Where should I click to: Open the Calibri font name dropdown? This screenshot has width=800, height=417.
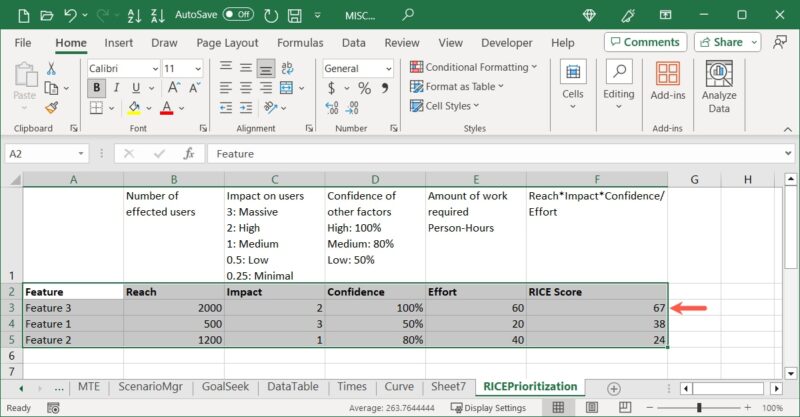tap(156, 68)
